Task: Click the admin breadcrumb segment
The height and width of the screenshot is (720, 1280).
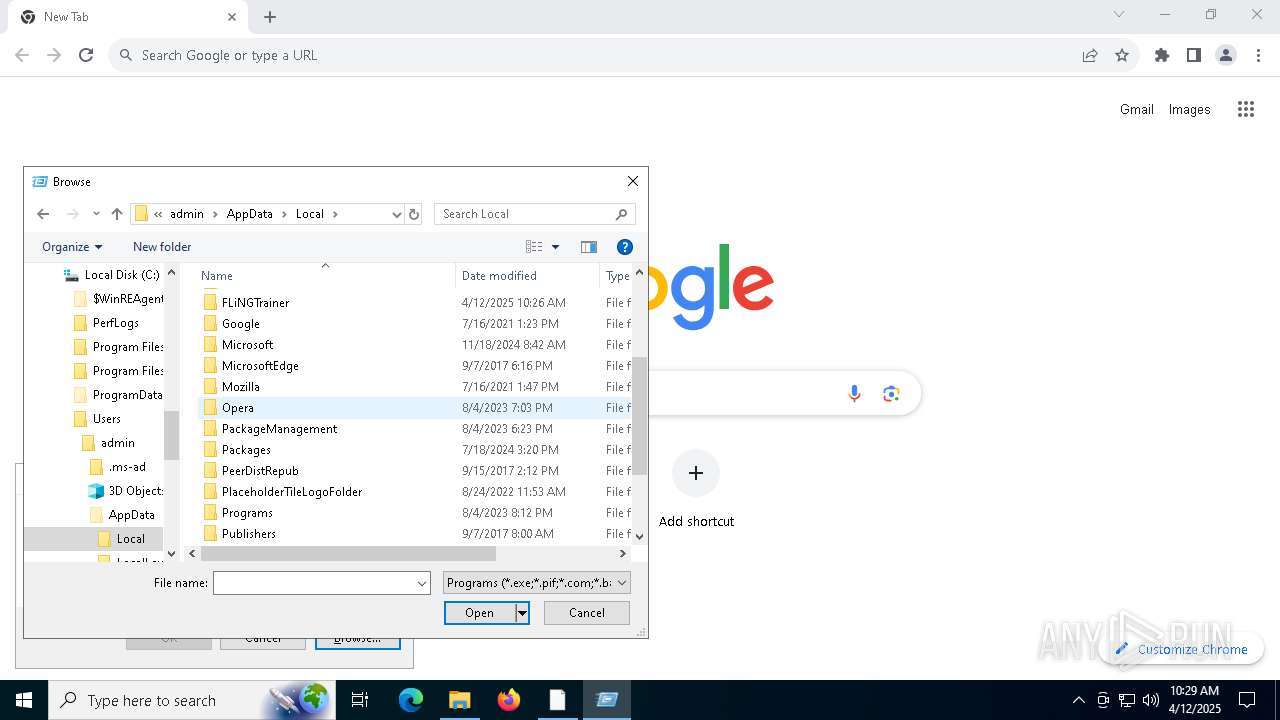Action: 187,214
